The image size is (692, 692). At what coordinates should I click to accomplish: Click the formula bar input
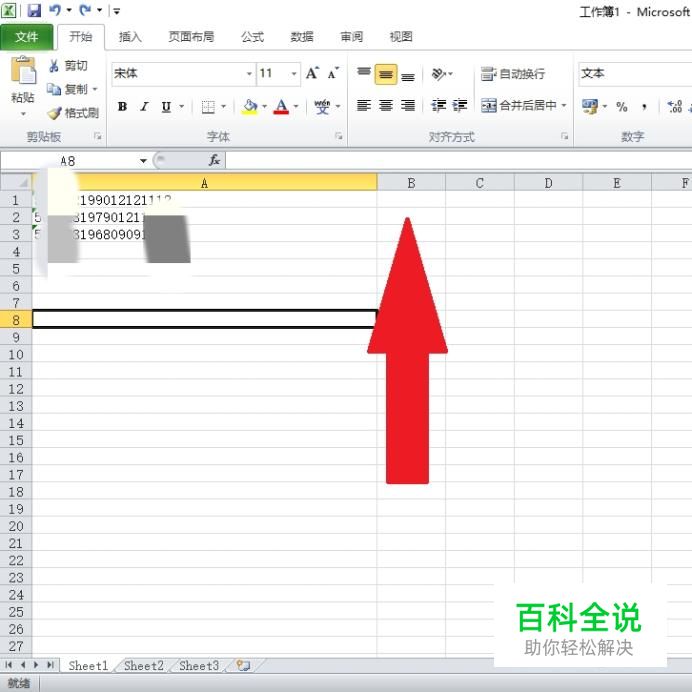coord(458,161)
